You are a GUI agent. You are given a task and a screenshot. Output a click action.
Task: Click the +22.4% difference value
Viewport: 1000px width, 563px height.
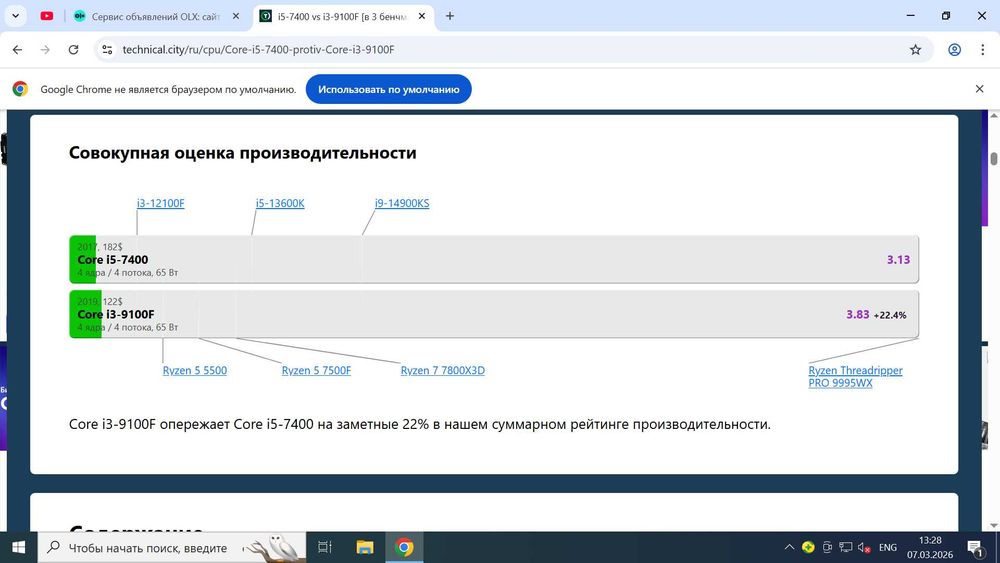pyautogui.click(x=890, y=315)
